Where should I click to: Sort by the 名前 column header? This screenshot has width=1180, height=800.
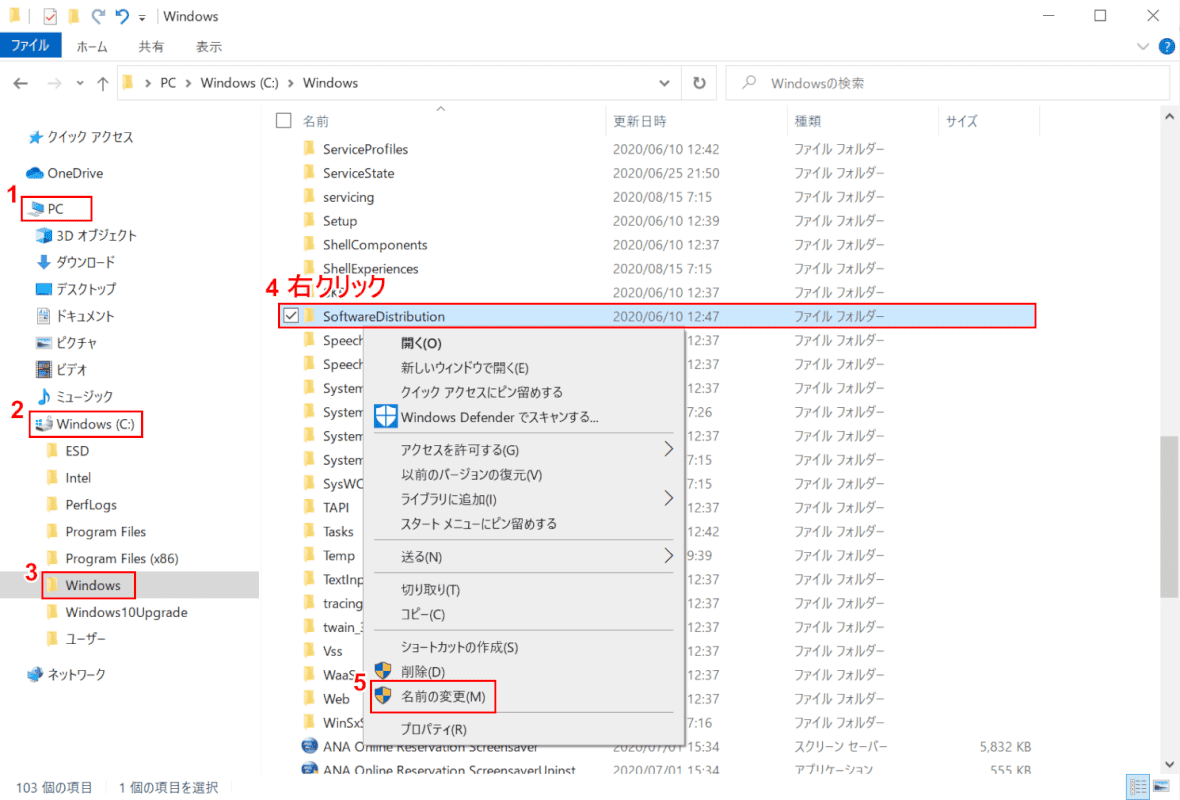coord(315,121)
